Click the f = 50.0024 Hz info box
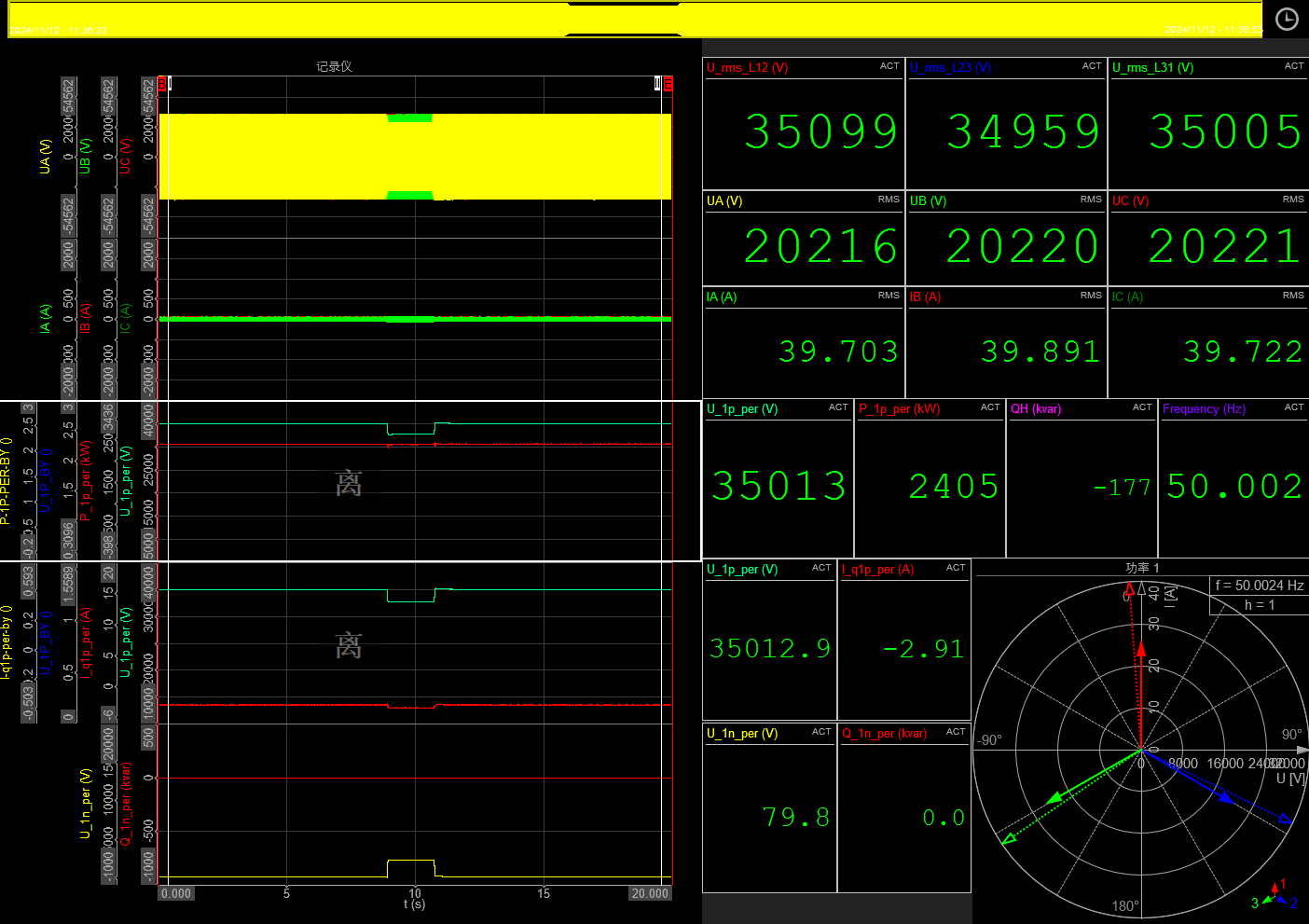 pyautogui.click(x=1259, y=586)
